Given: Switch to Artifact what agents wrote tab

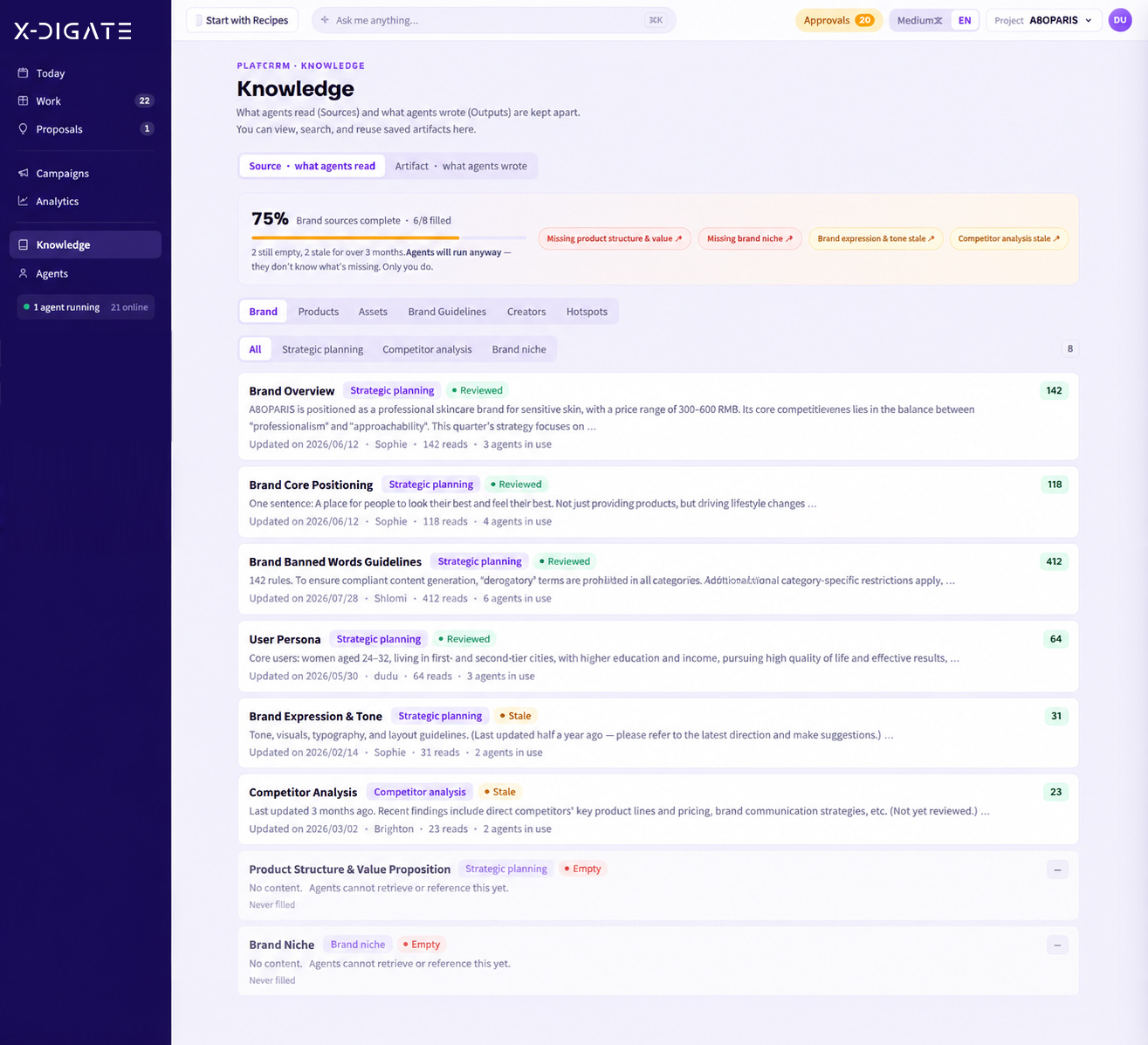Looking at the screenshot, I should click(461, 166).
